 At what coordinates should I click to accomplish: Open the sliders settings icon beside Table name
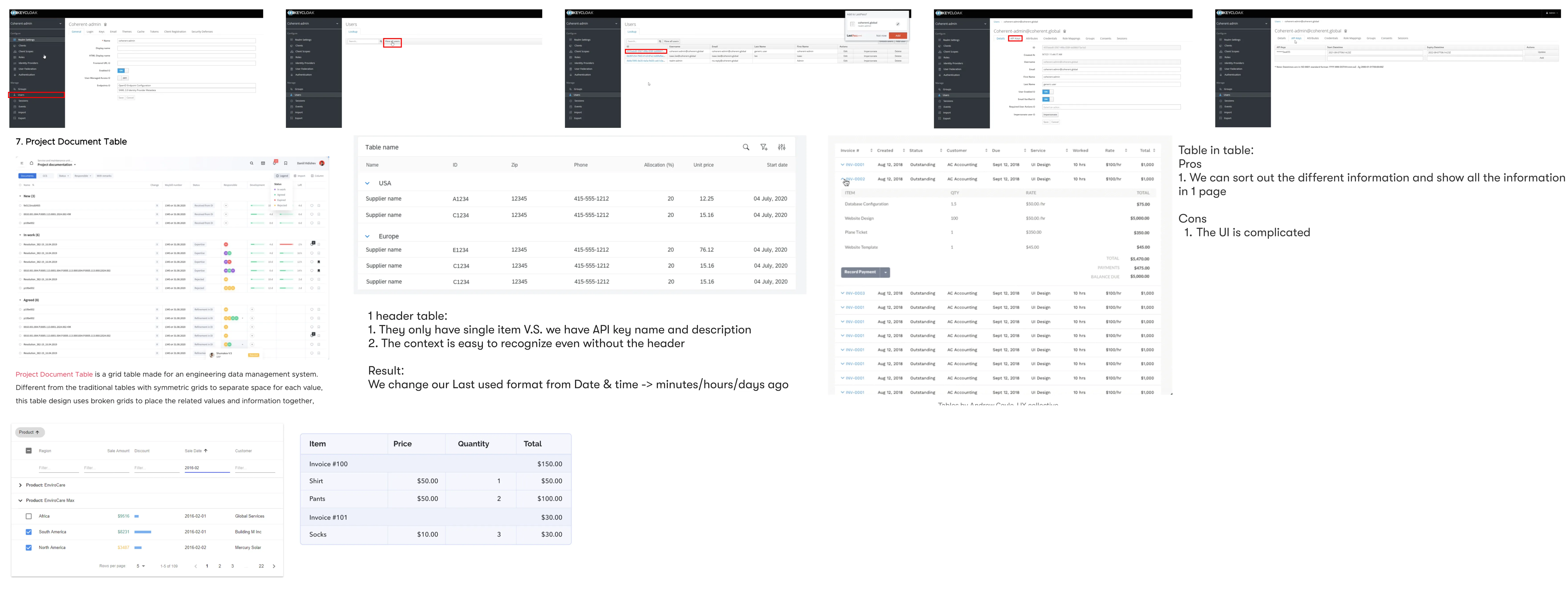pos(782,147)
